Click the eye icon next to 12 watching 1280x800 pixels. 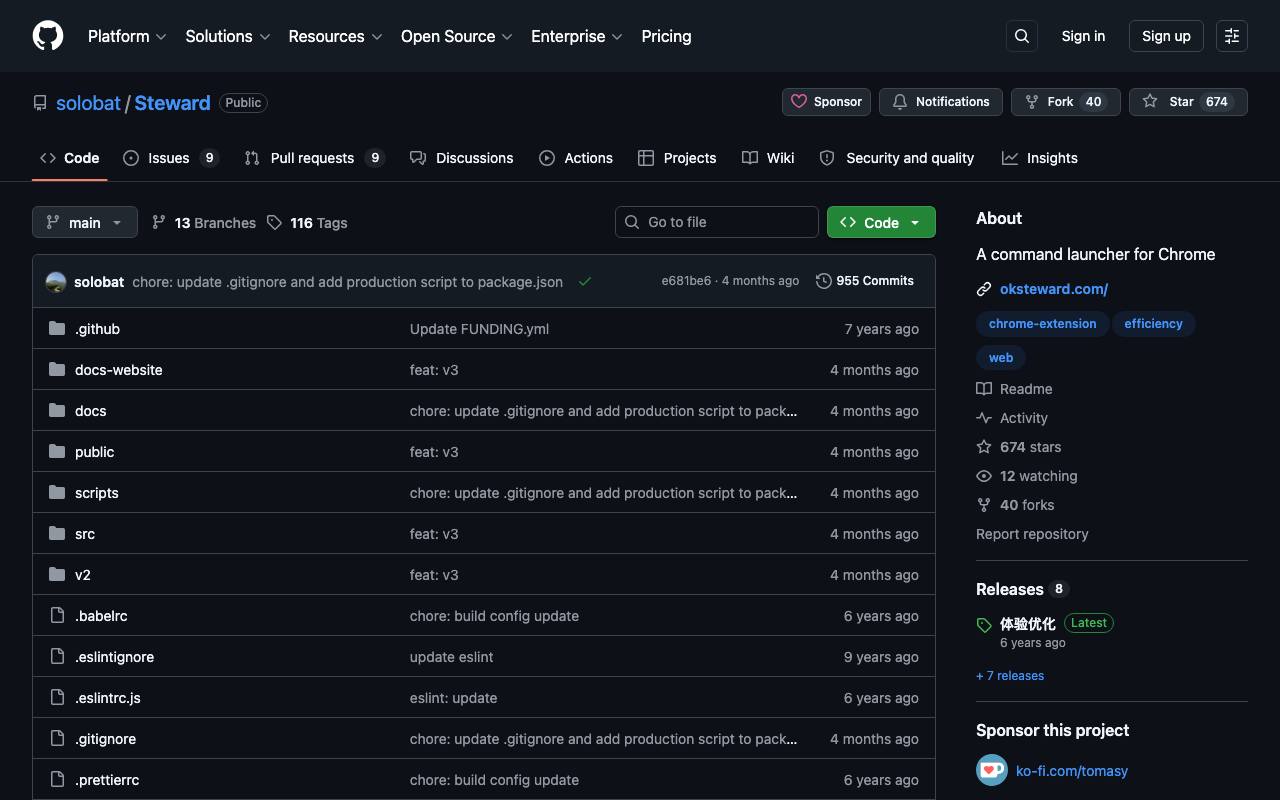click(984, 476)
